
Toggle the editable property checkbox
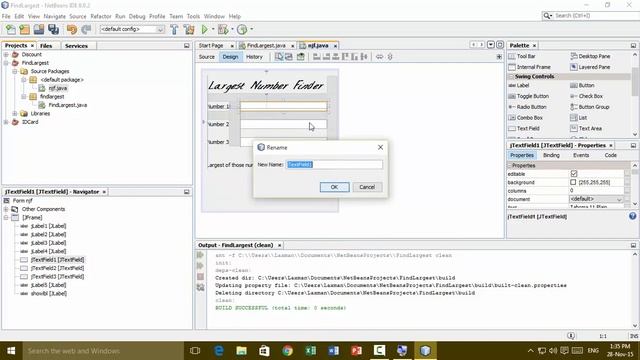point(574,174)
